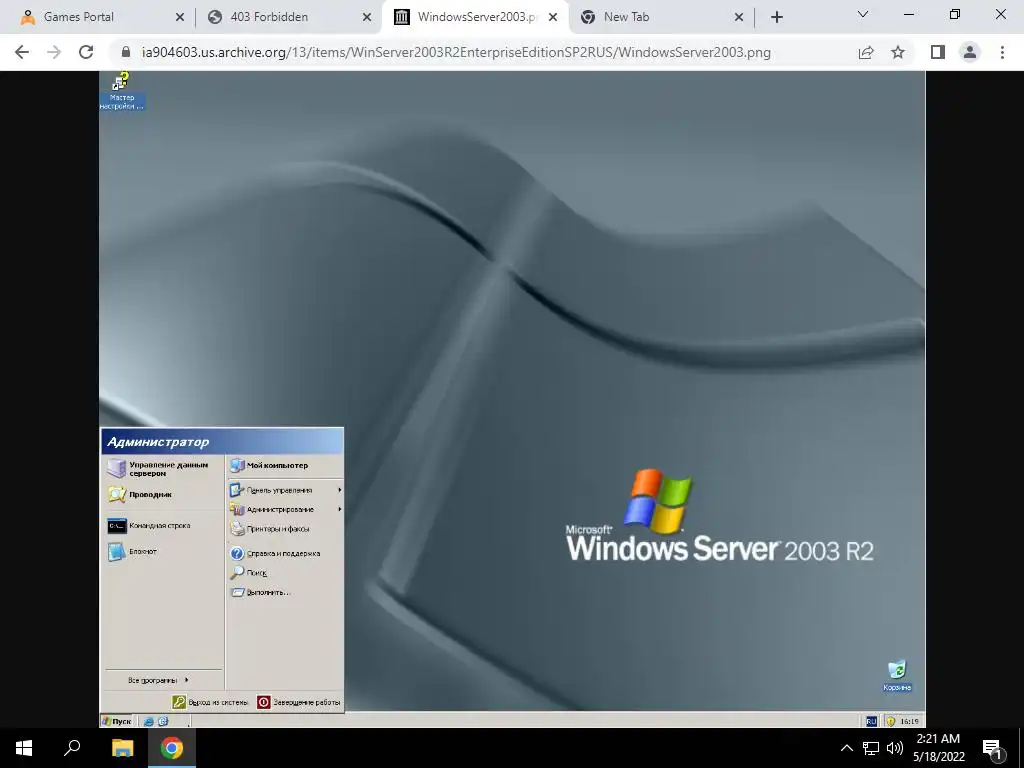The width and height of the screenshot is (1024, 768).
Task: Open network settings from the tray
Action: pos(871,748)
